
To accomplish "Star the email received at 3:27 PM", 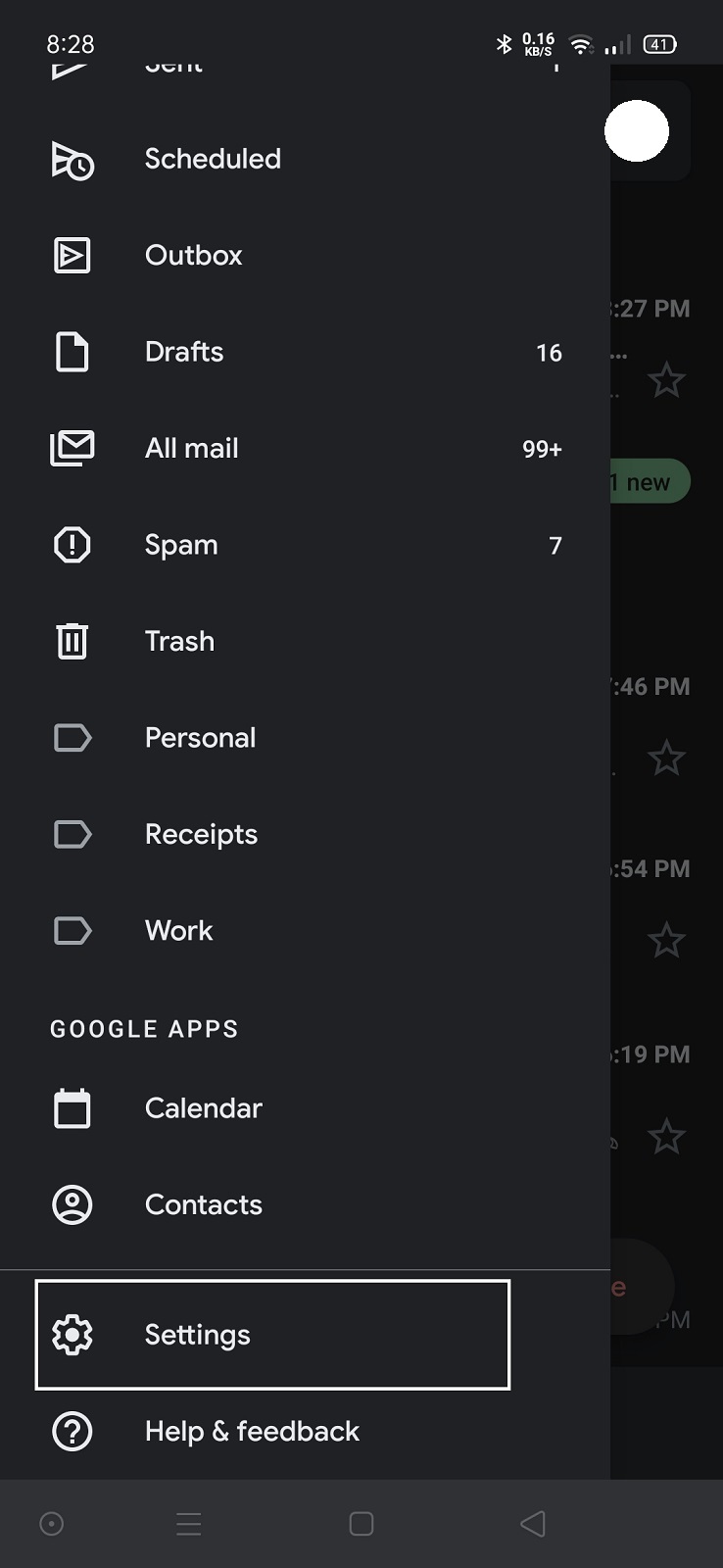I will click(x=666, y=380).
